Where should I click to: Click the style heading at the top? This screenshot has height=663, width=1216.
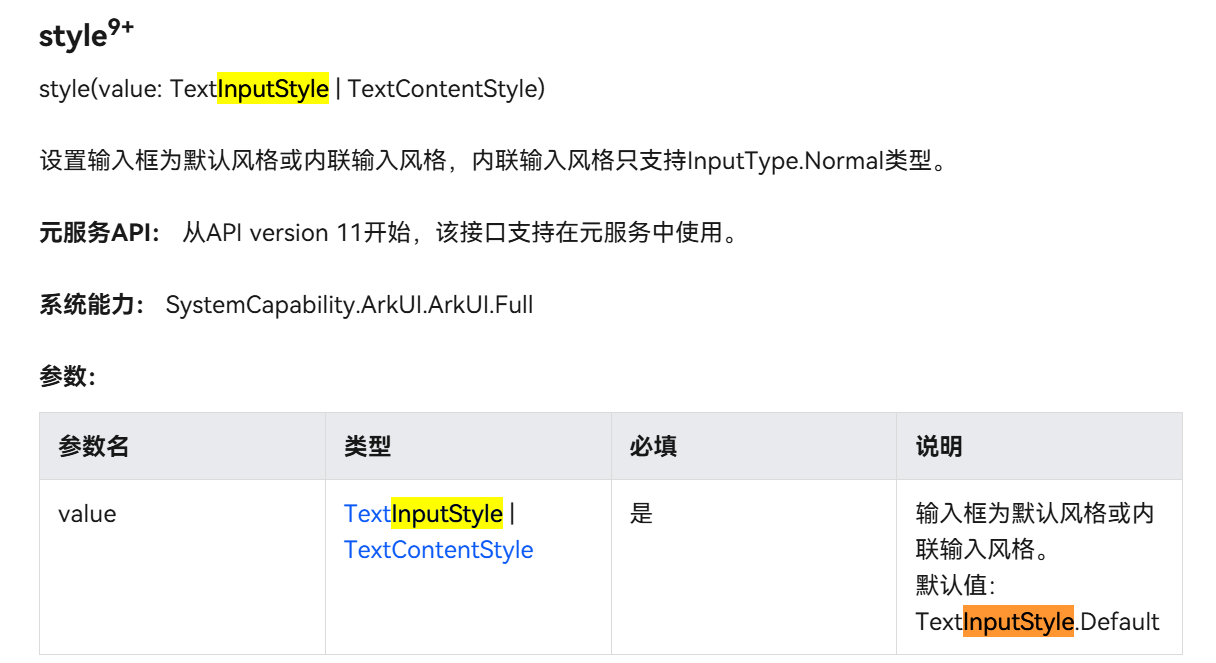tap(72, 37)
